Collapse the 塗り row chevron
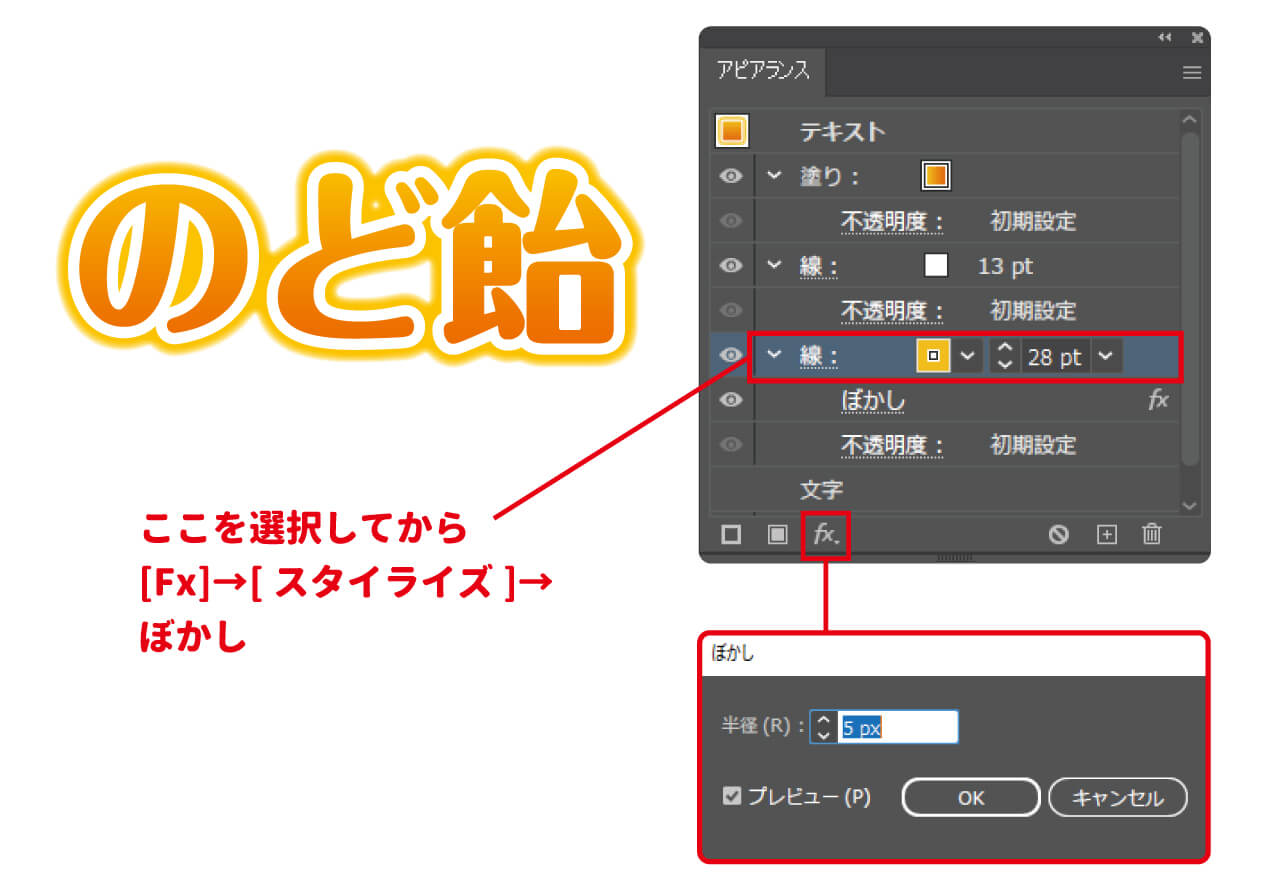 (772, 176)
